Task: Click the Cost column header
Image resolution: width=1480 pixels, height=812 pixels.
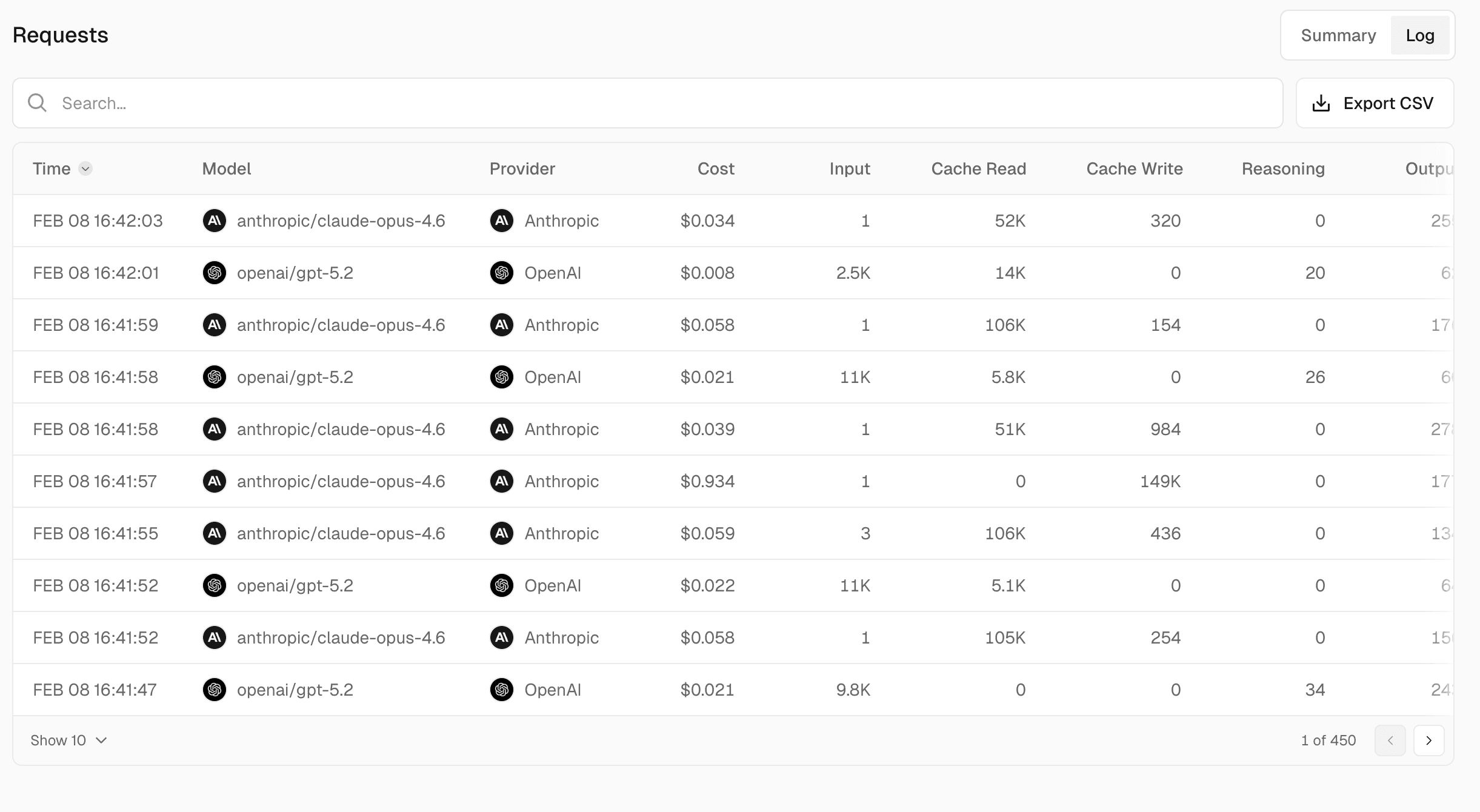Action: tap(715, 168)
